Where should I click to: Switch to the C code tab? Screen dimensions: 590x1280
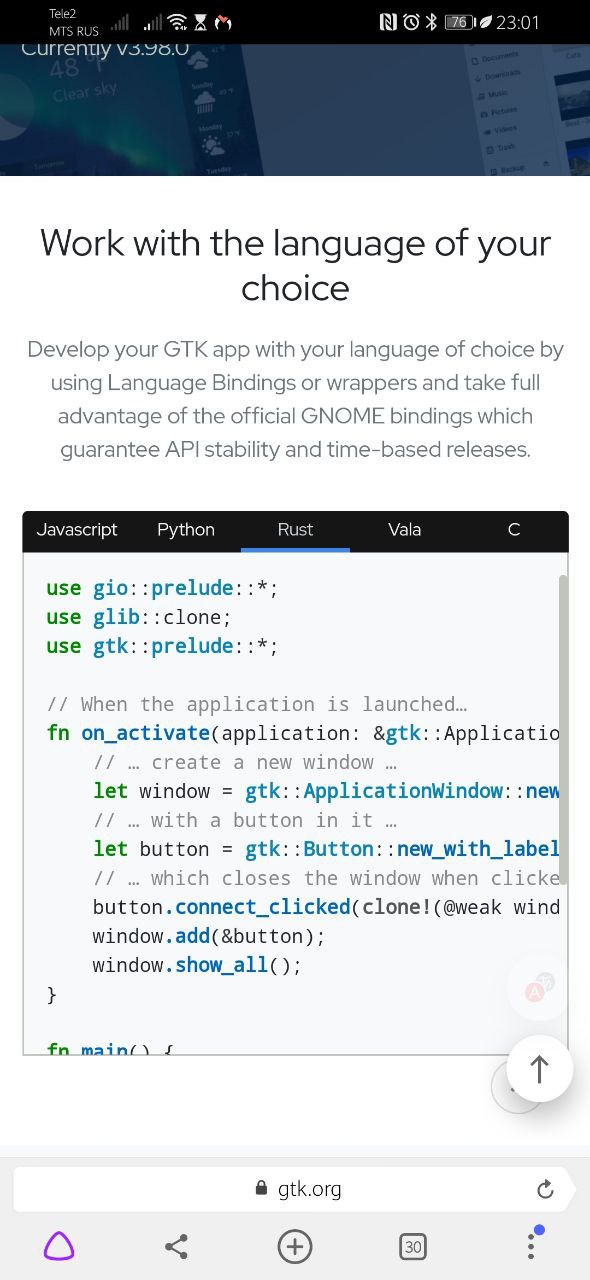pyautogui.click(x=514, y=530)
